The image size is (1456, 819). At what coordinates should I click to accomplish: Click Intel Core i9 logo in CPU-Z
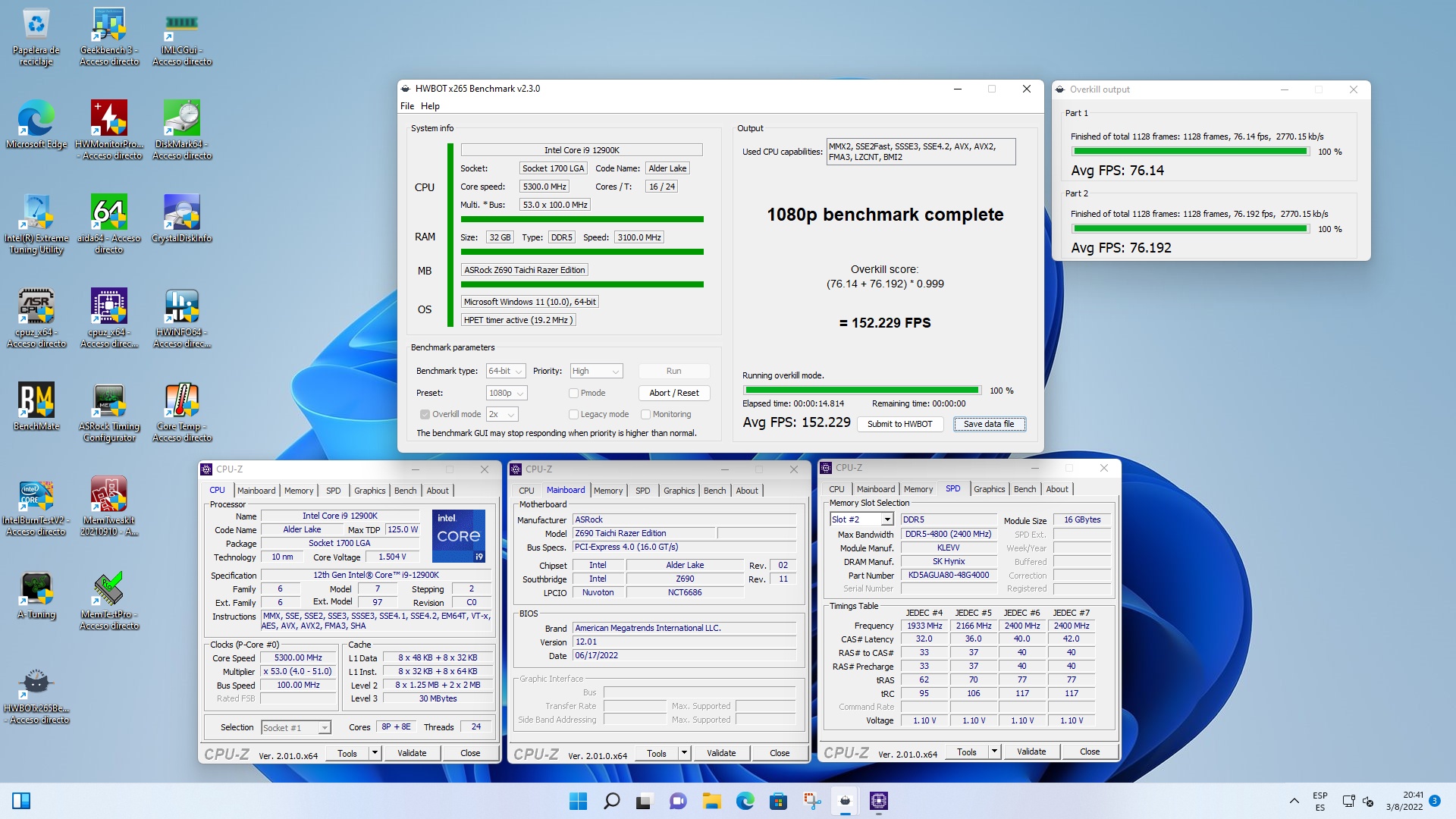[x=459, y=536]
